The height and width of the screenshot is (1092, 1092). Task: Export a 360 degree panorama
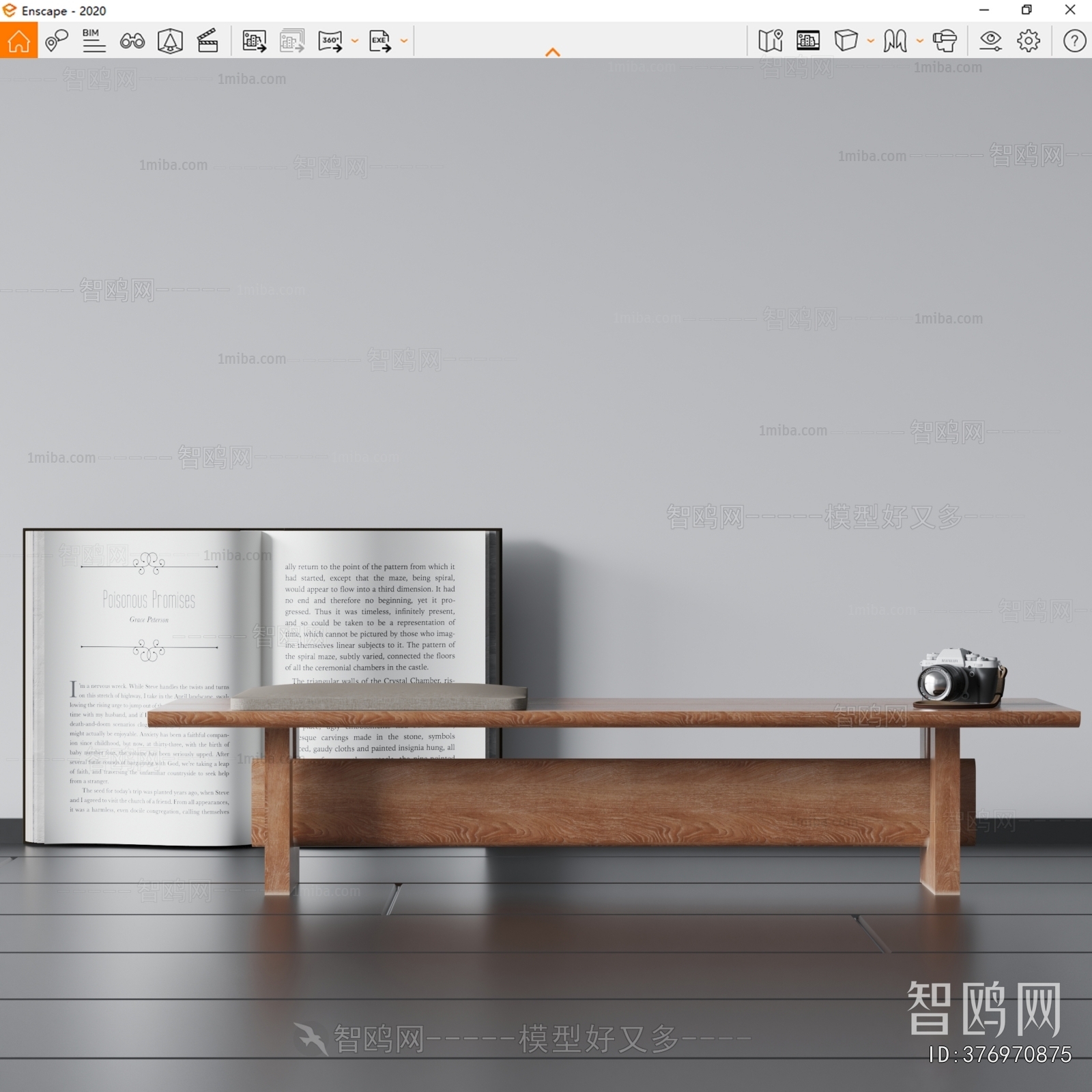(331, 41)
